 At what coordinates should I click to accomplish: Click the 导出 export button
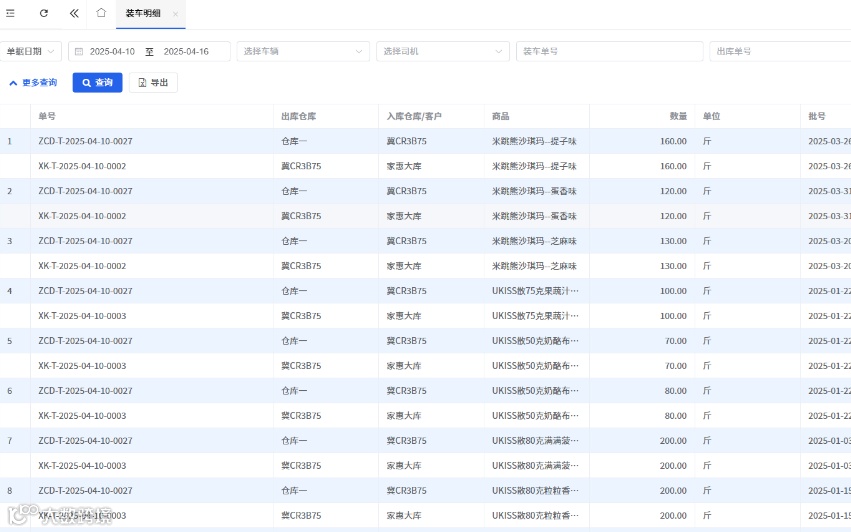tap(153, 83)
